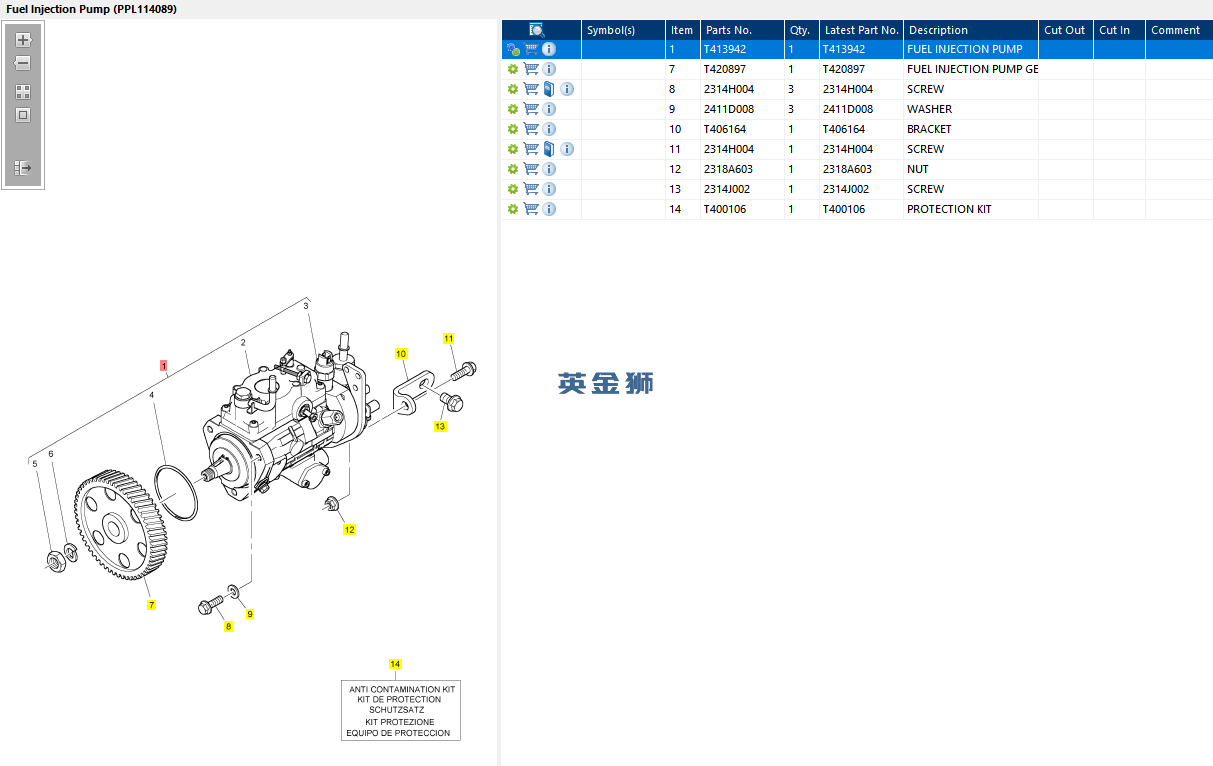Click green gear icon for item 7

tap(513, 69)
